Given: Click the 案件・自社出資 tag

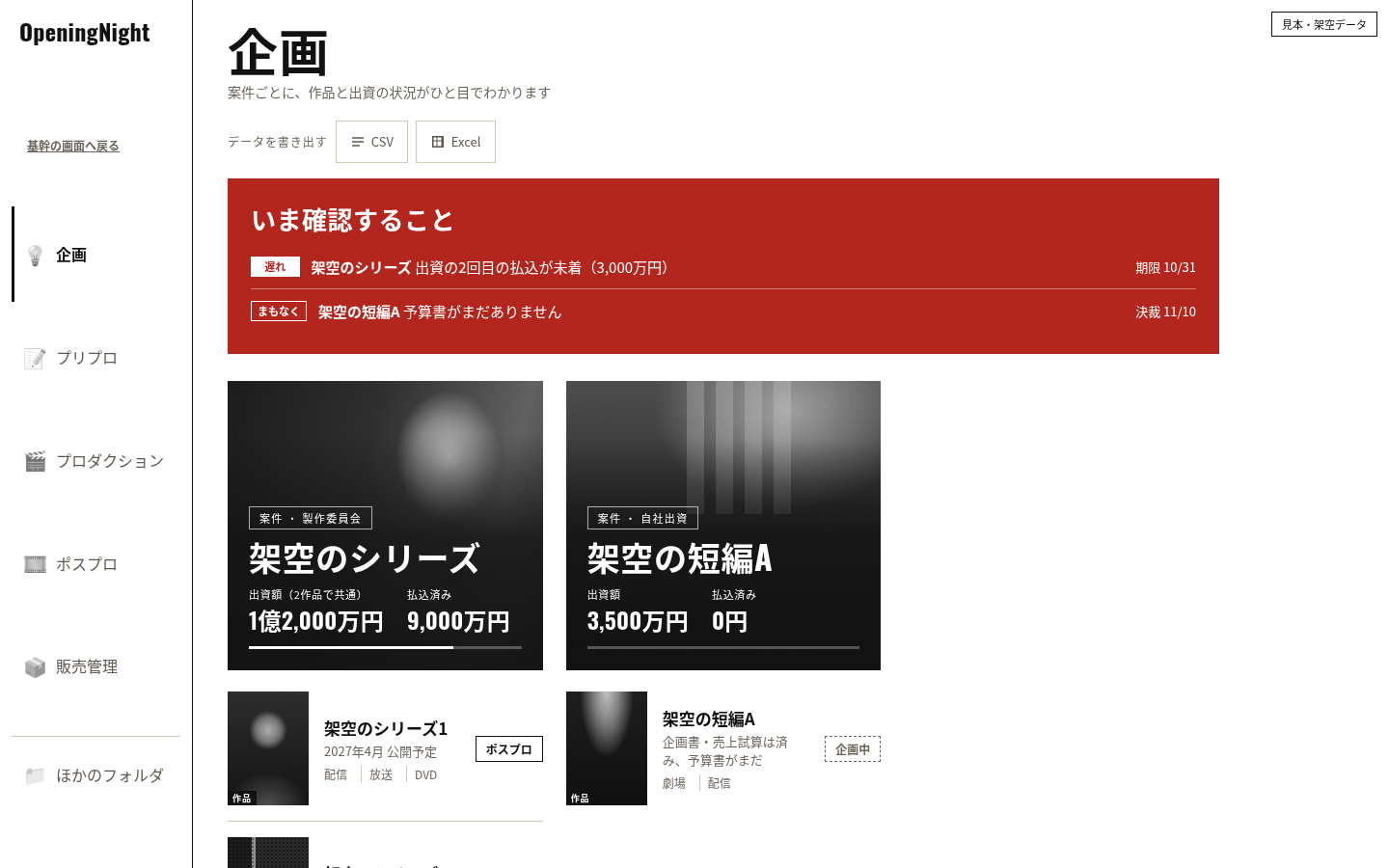Looking at the screenshot, I should click(x=642, y=518).
